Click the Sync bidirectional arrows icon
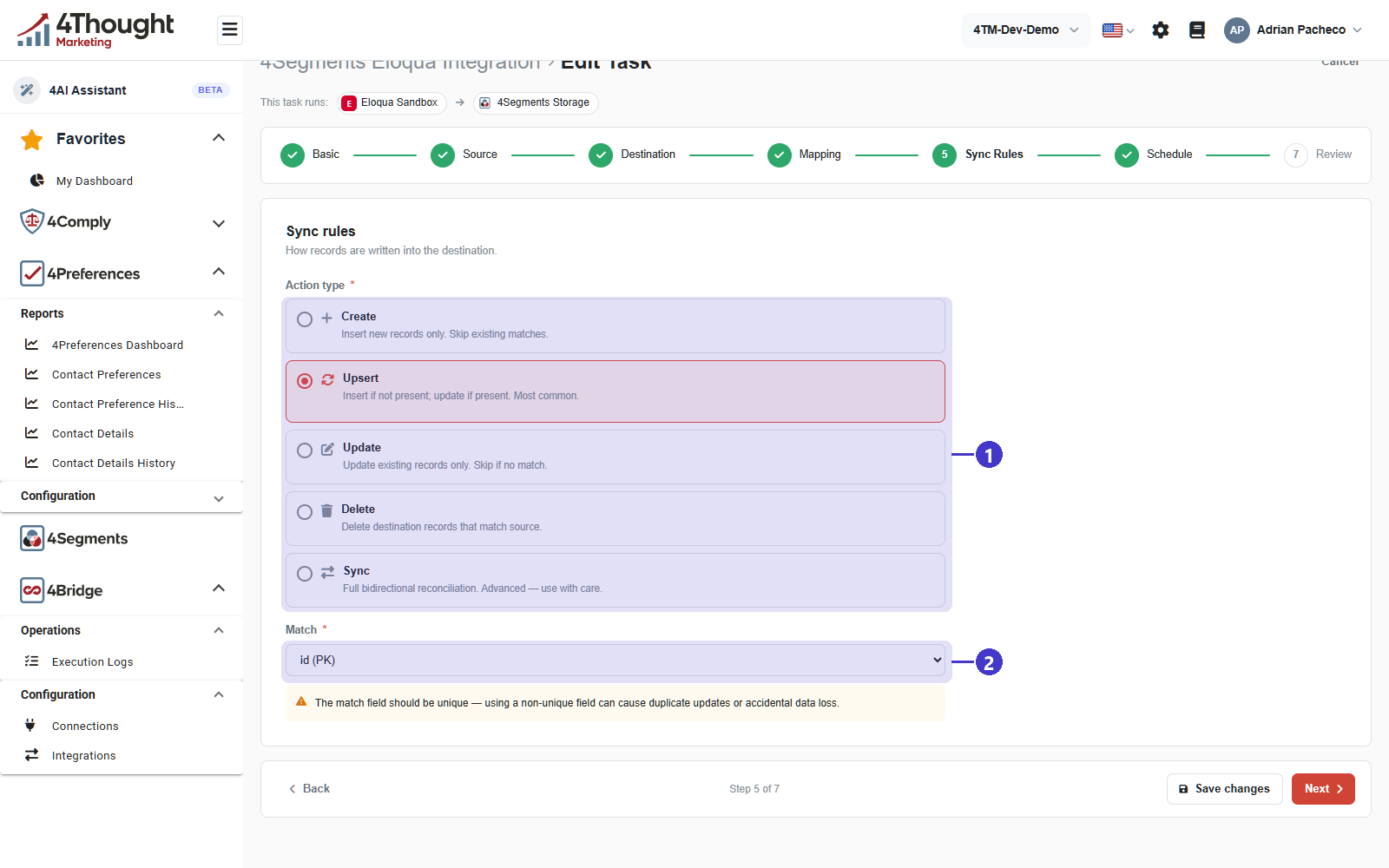The height and width of the screenshot is (868, 1389). pos(327,573)
